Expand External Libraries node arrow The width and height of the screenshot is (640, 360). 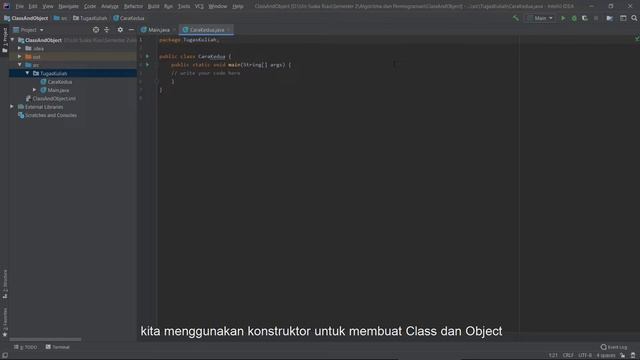[x=12, y=107]
